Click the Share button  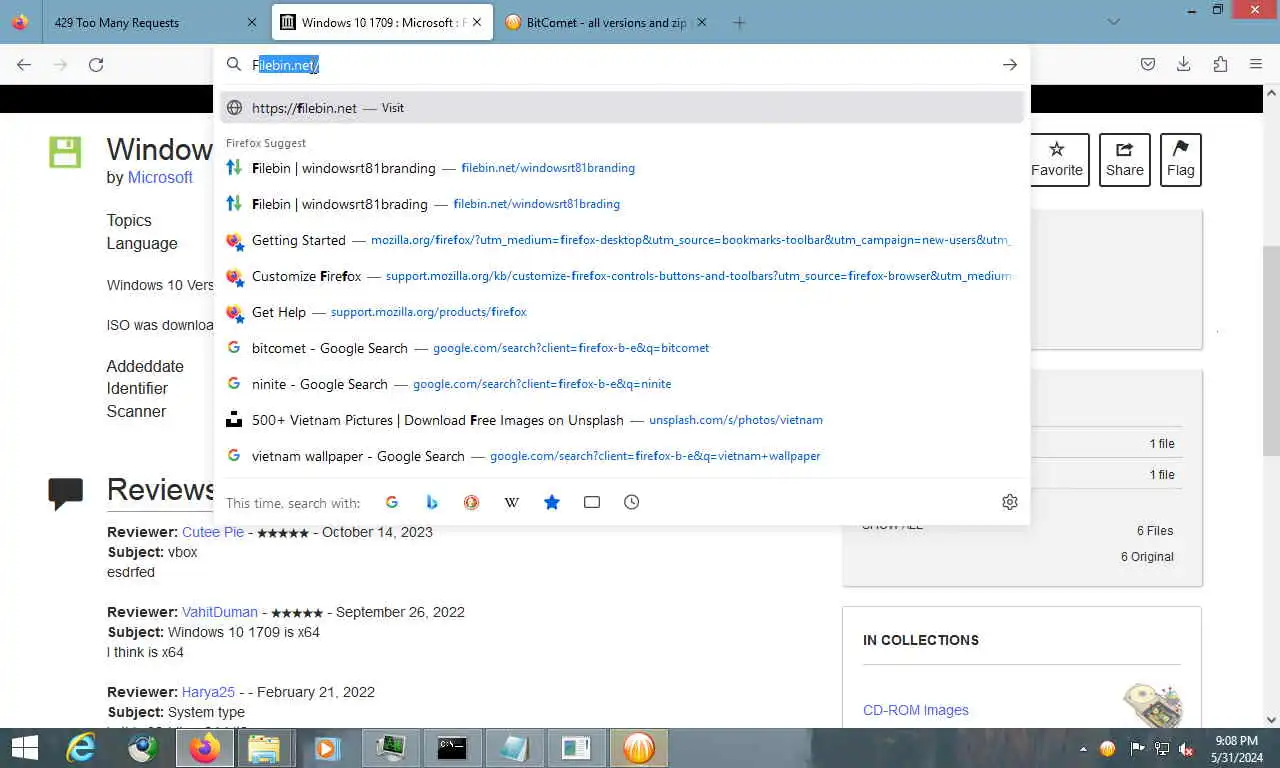[1125, 160]
